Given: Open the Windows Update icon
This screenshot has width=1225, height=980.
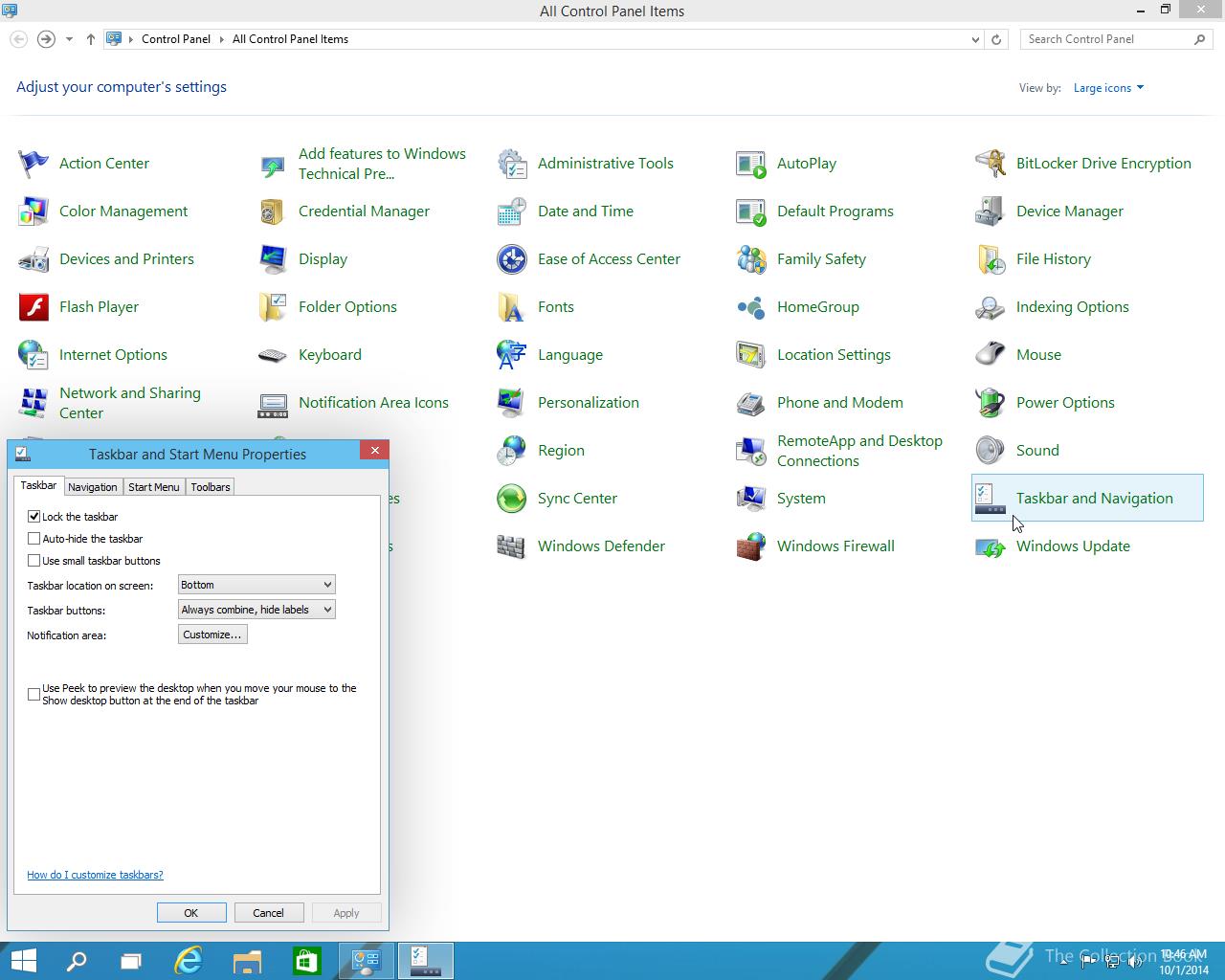Looking at the screenshot, I should tap(991, 546).
